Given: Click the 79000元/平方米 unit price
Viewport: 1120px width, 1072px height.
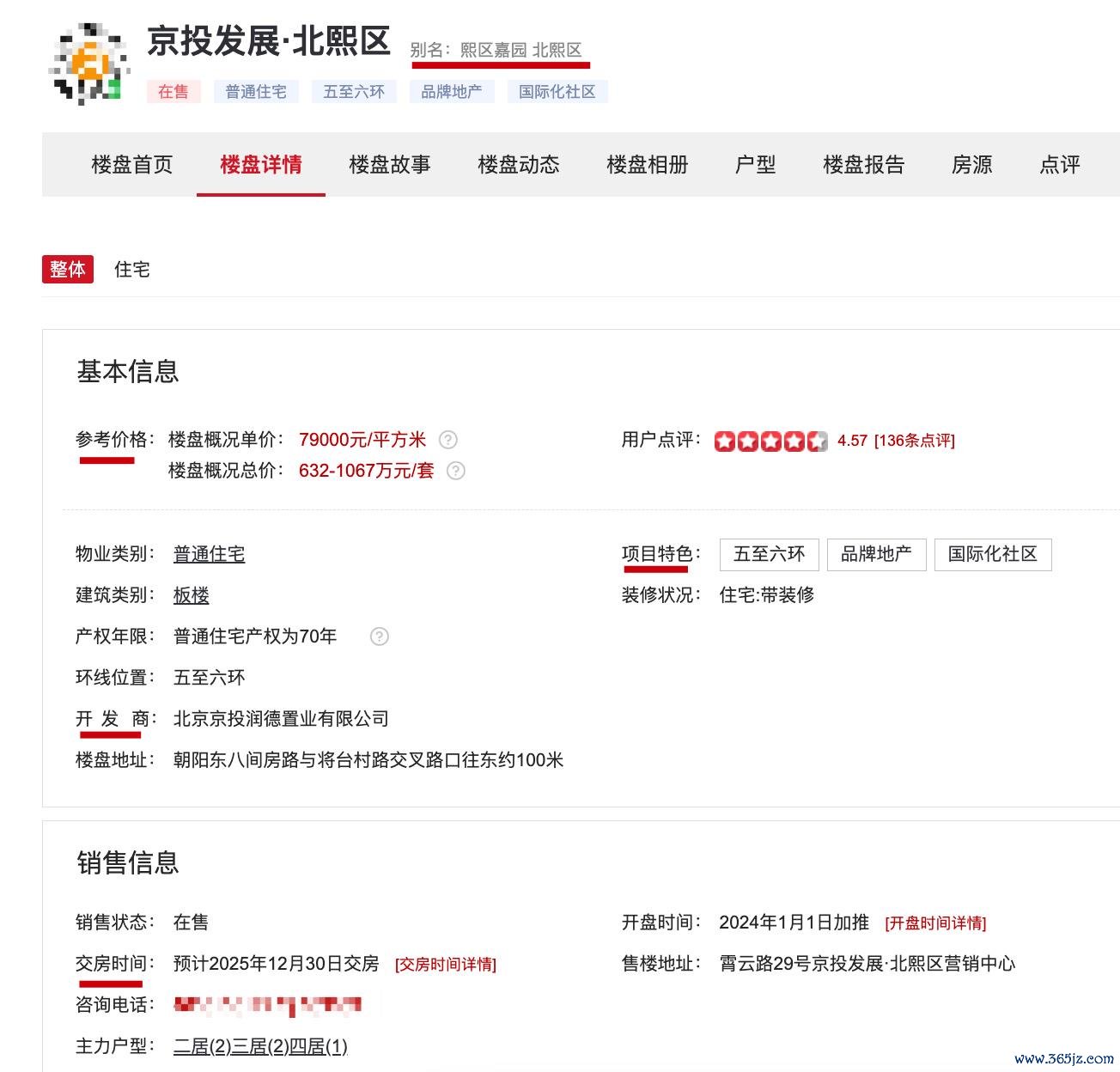Looking at the screenshot, I should (x=362, y=440).
